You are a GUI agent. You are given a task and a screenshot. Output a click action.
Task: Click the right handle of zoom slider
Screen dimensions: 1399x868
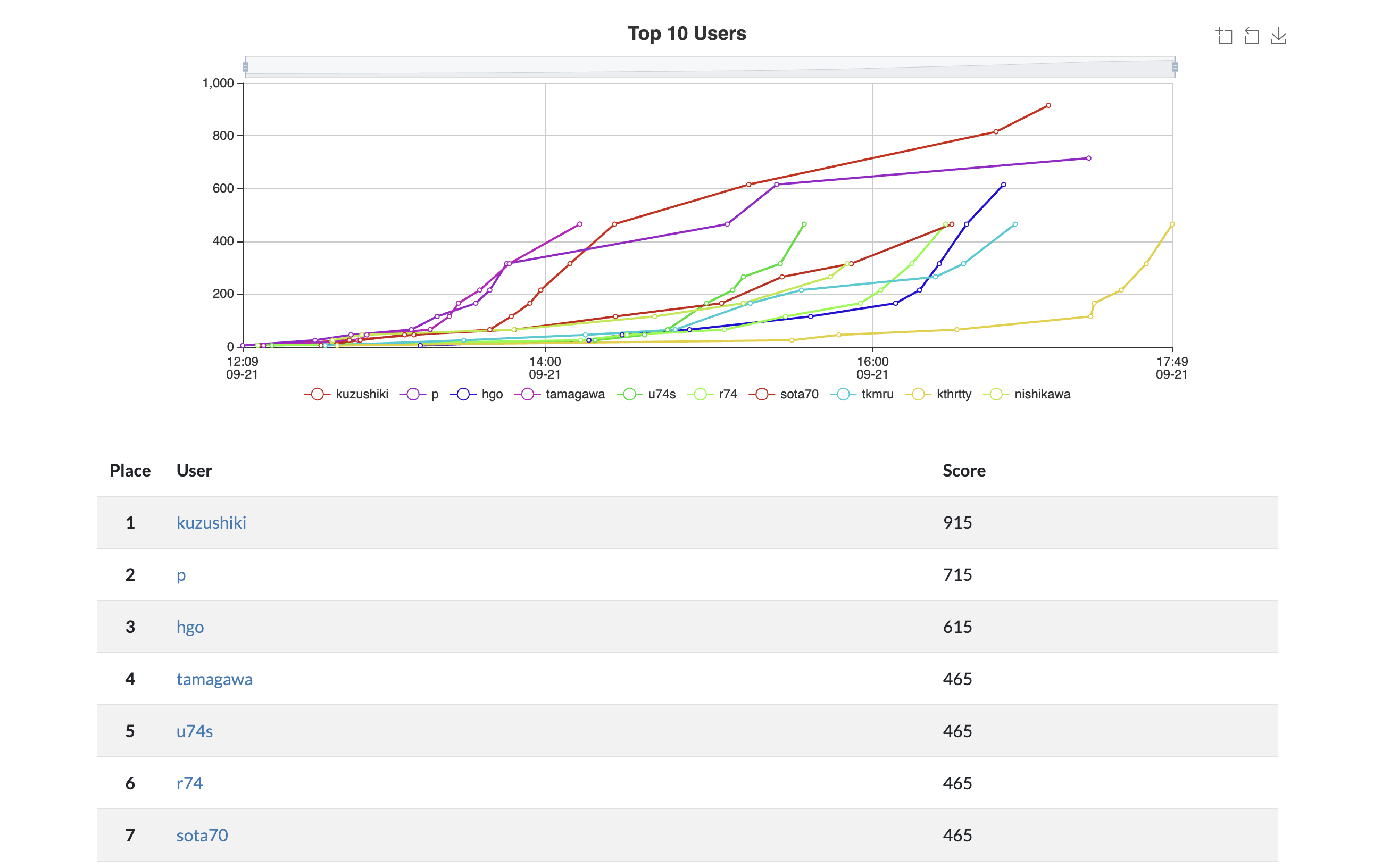pos(1175,67)
